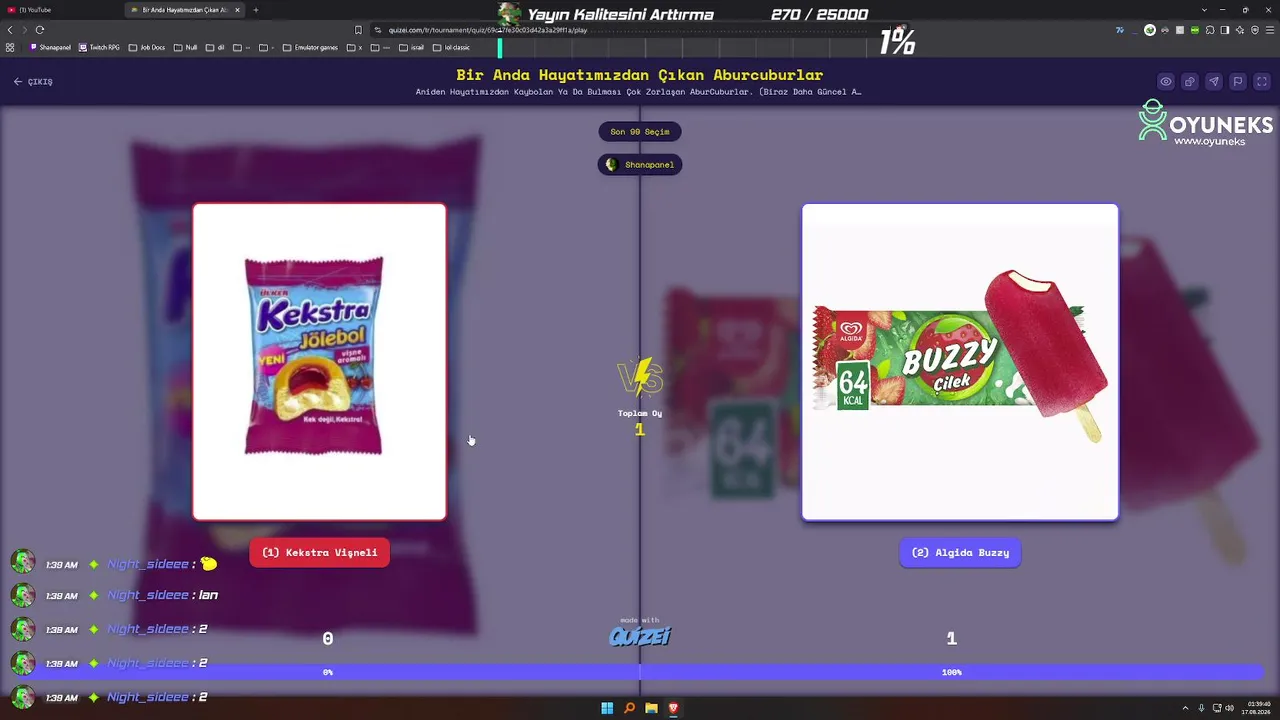
Task: Click the paper-plane share icon
Action: coord(1214,82)
